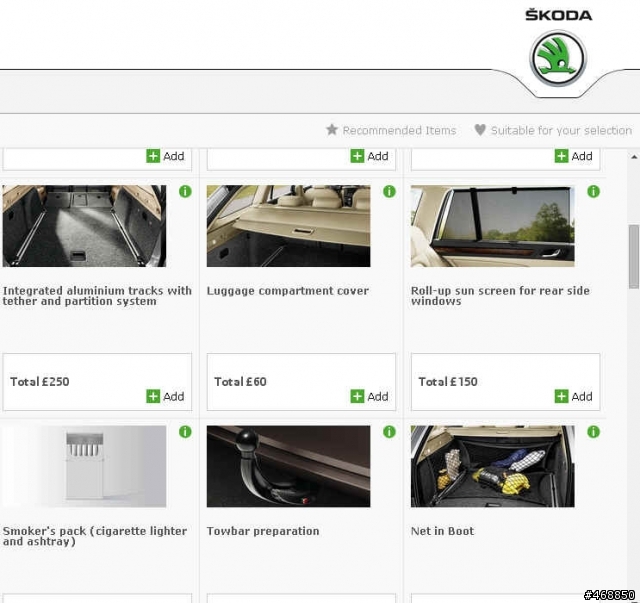The image size is (640, 603).
Task: Select the aluminium tracks boot thumbnail
Action: (84, 226)
